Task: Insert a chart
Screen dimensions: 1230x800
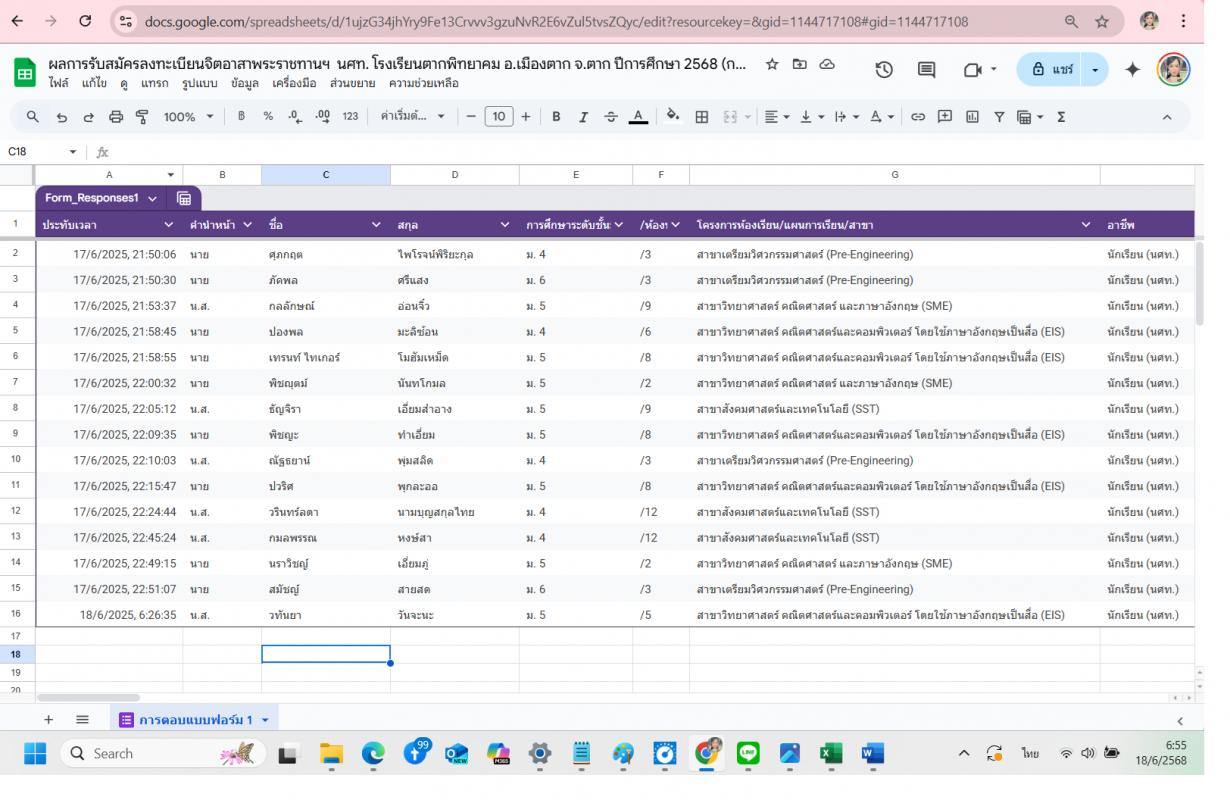Action: 972,117
